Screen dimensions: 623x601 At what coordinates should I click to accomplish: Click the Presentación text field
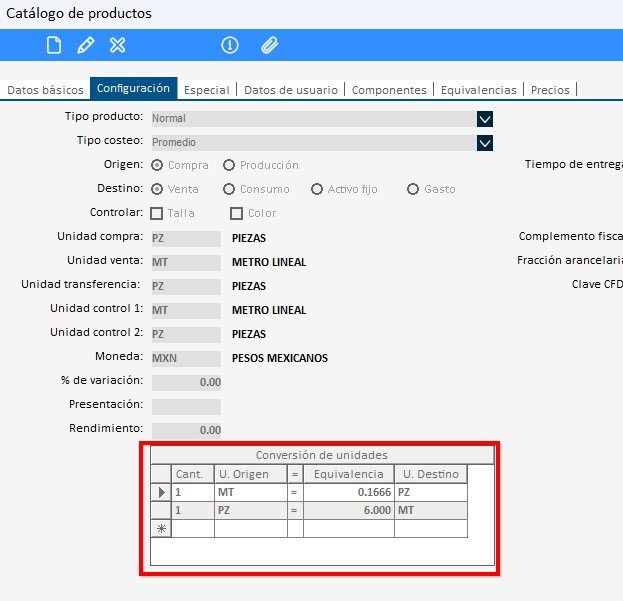point(185,406)
